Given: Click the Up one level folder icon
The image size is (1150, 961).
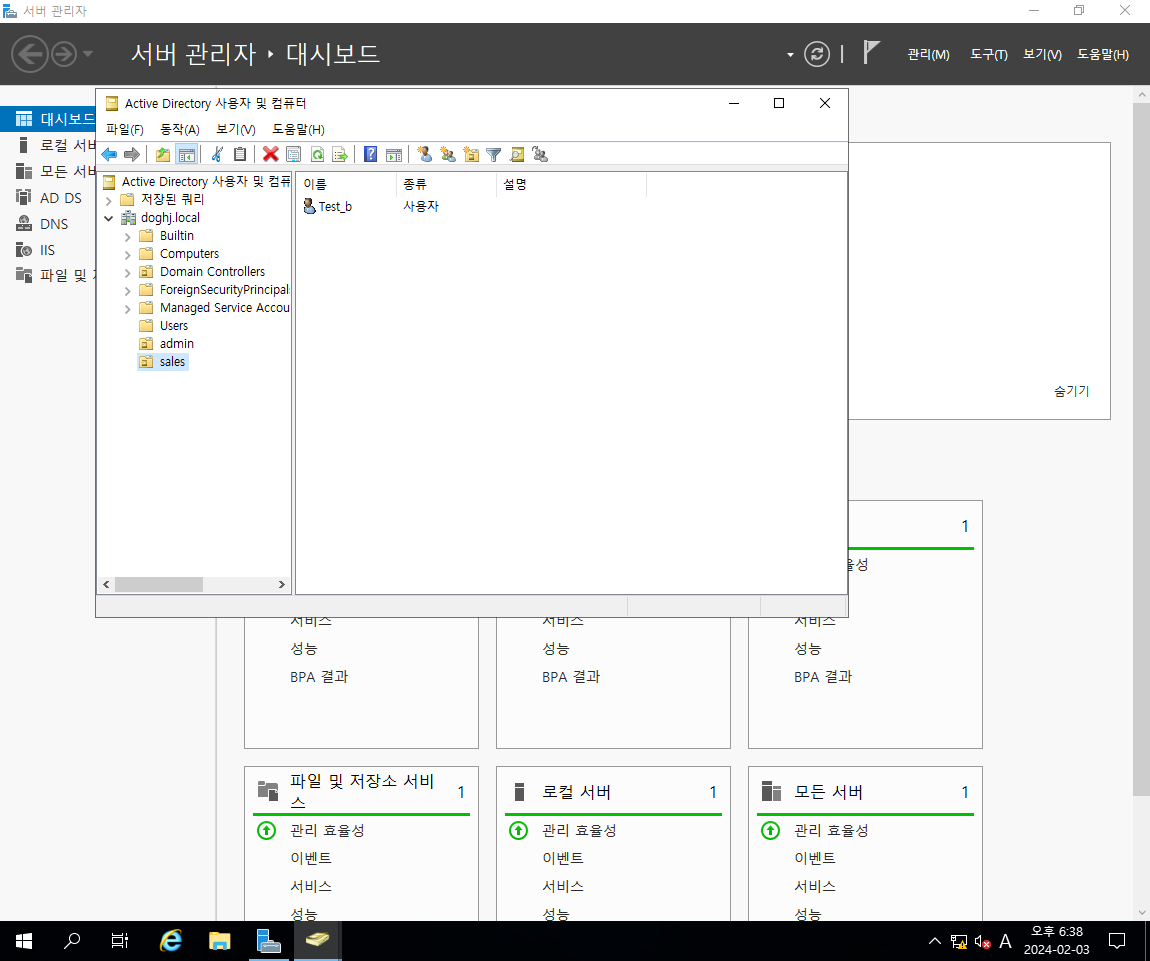Looking at the screenshot, I should coord(163,154).
